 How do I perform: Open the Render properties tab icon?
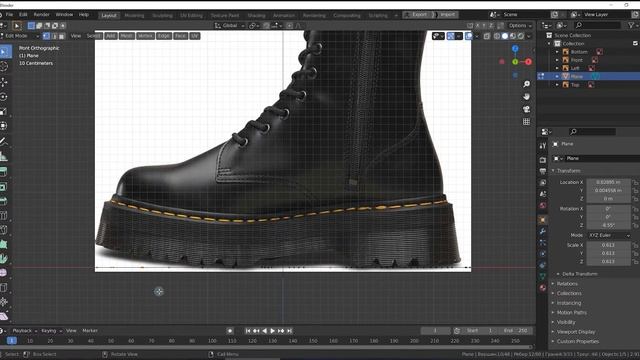tap(542, 160)
